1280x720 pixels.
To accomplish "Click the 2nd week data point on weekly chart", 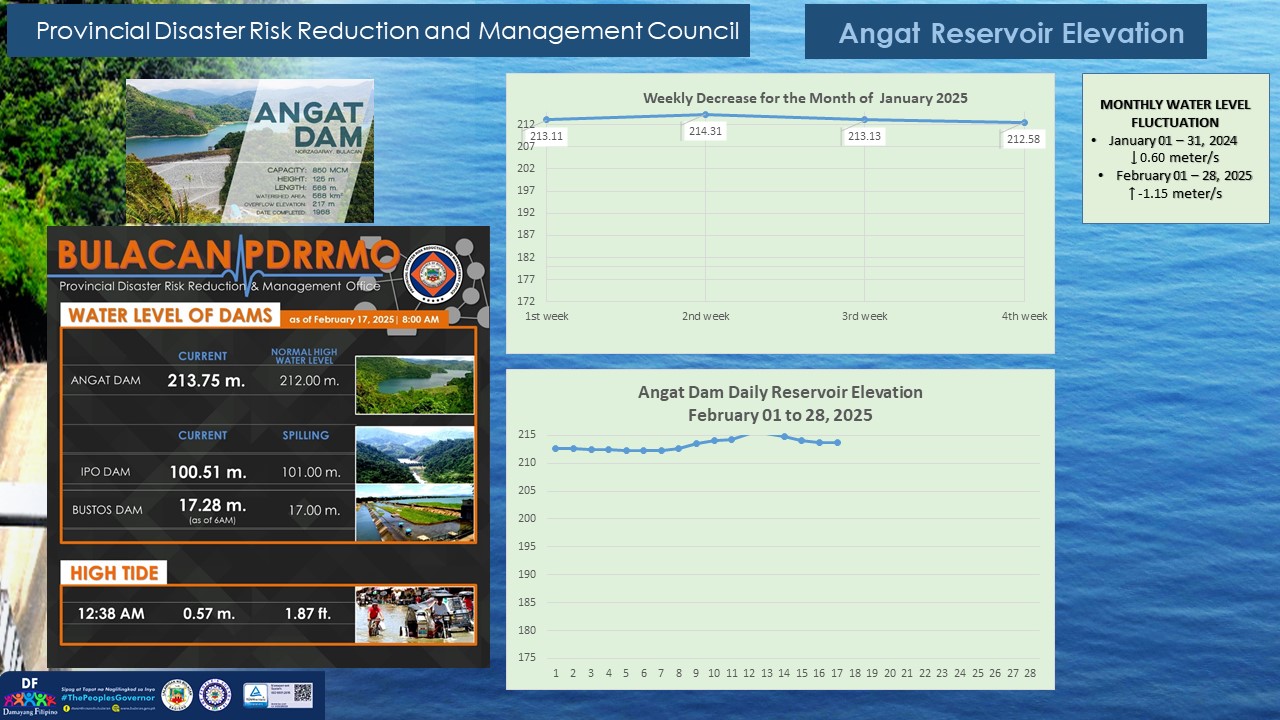I will (x=706, y=114).
